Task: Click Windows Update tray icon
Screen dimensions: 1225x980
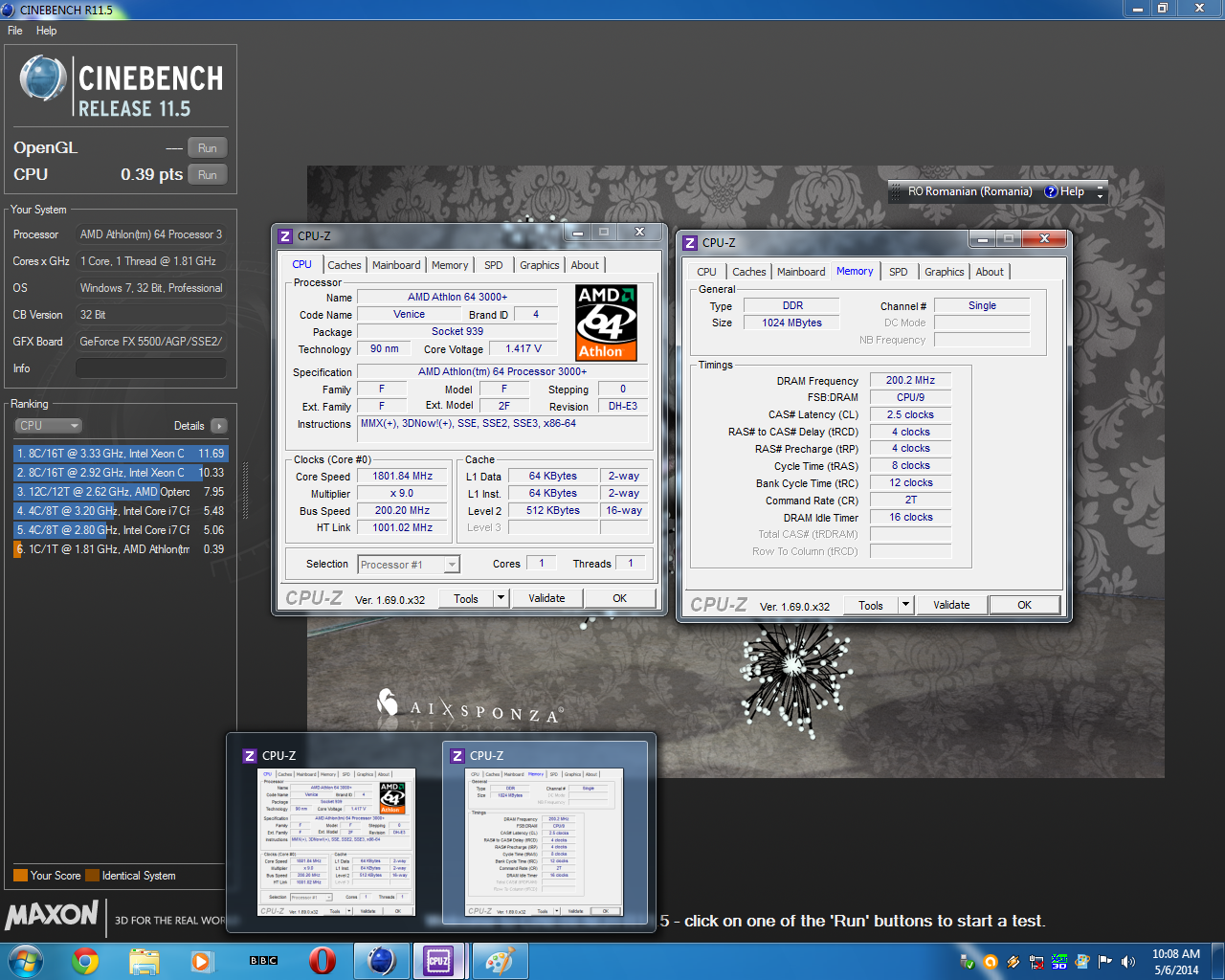Action: click(x=1082, y=962)
